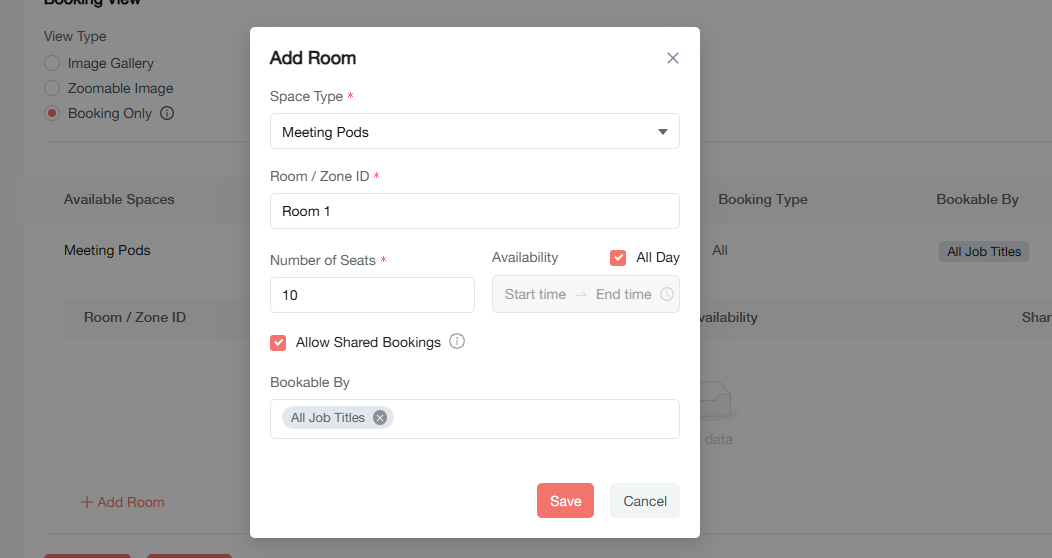Image resolution: width=1052 pixels, height=558 pixels.
Task: Click info icon next to Allow Shared Bookings
Action: pyautogui.click(x=457, y=342)
